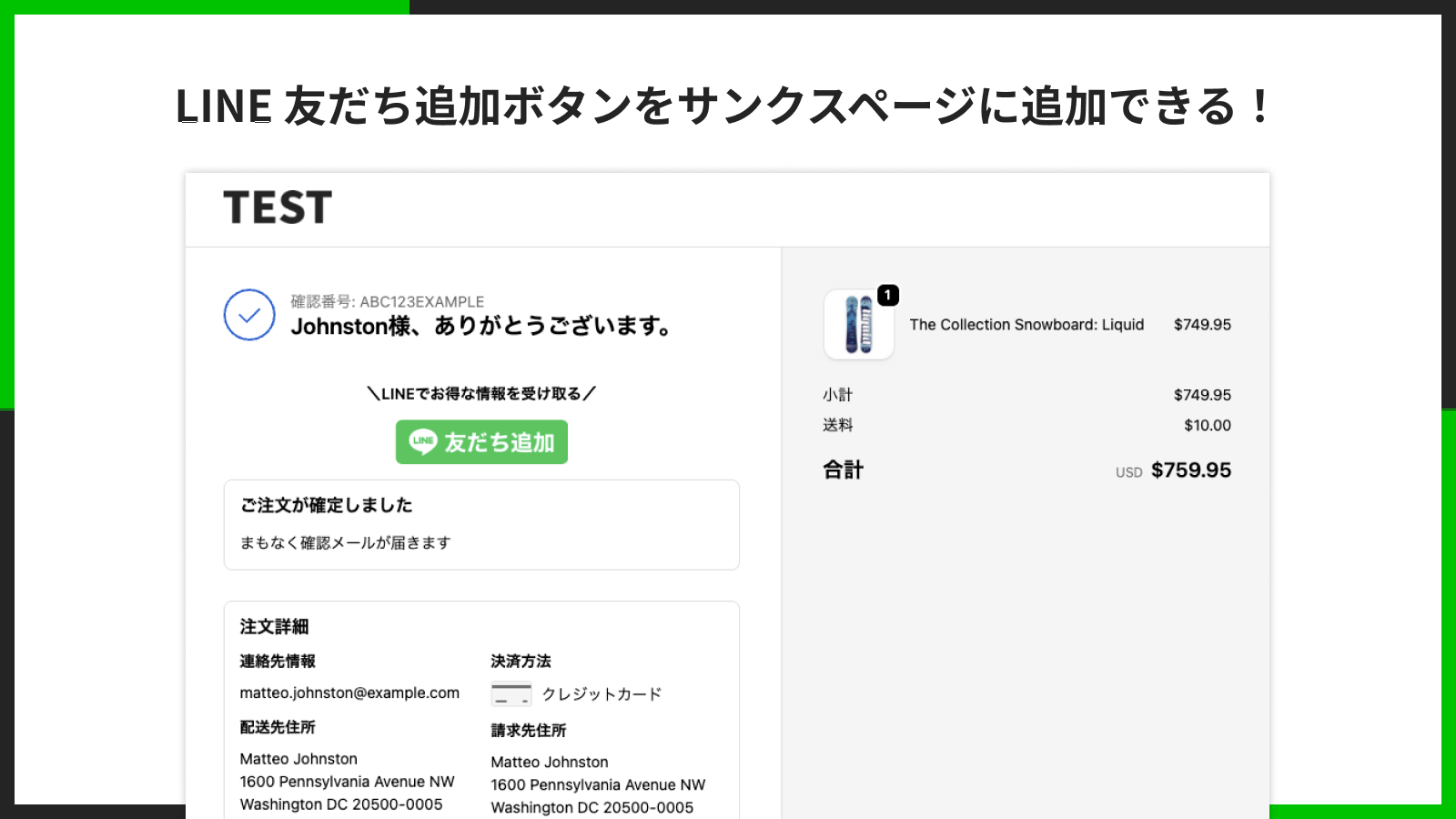Open the snowboard product thumbnail
Viewport: 1456px width, 819px height.
coord(859,325)
